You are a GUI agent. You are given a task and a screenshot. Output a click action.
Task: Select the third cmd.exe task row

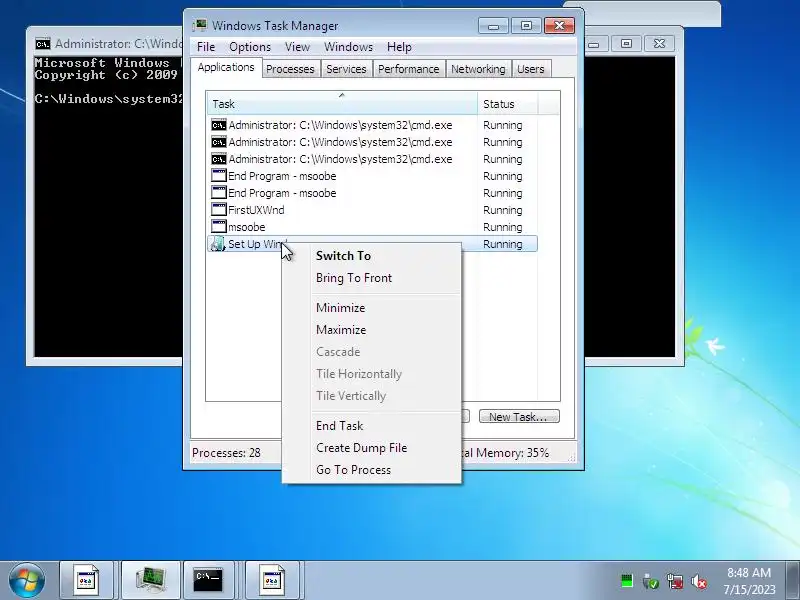click(x=372, y=159)
